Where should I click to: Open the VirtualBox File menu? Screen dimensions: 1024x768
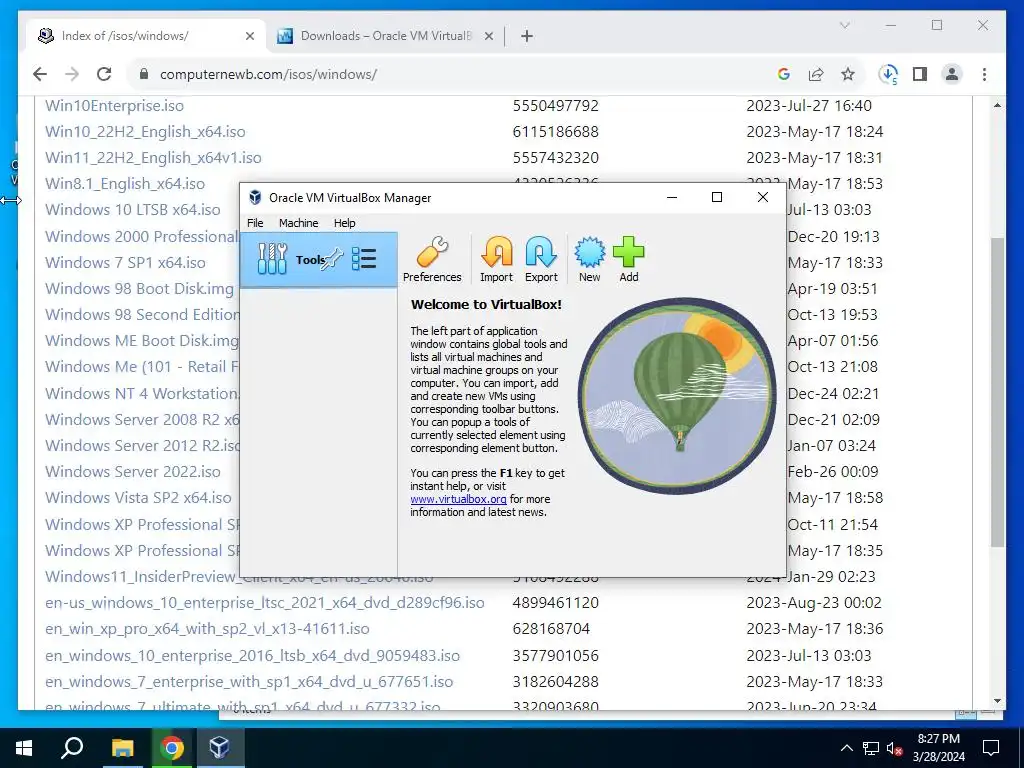pos(255,223)
